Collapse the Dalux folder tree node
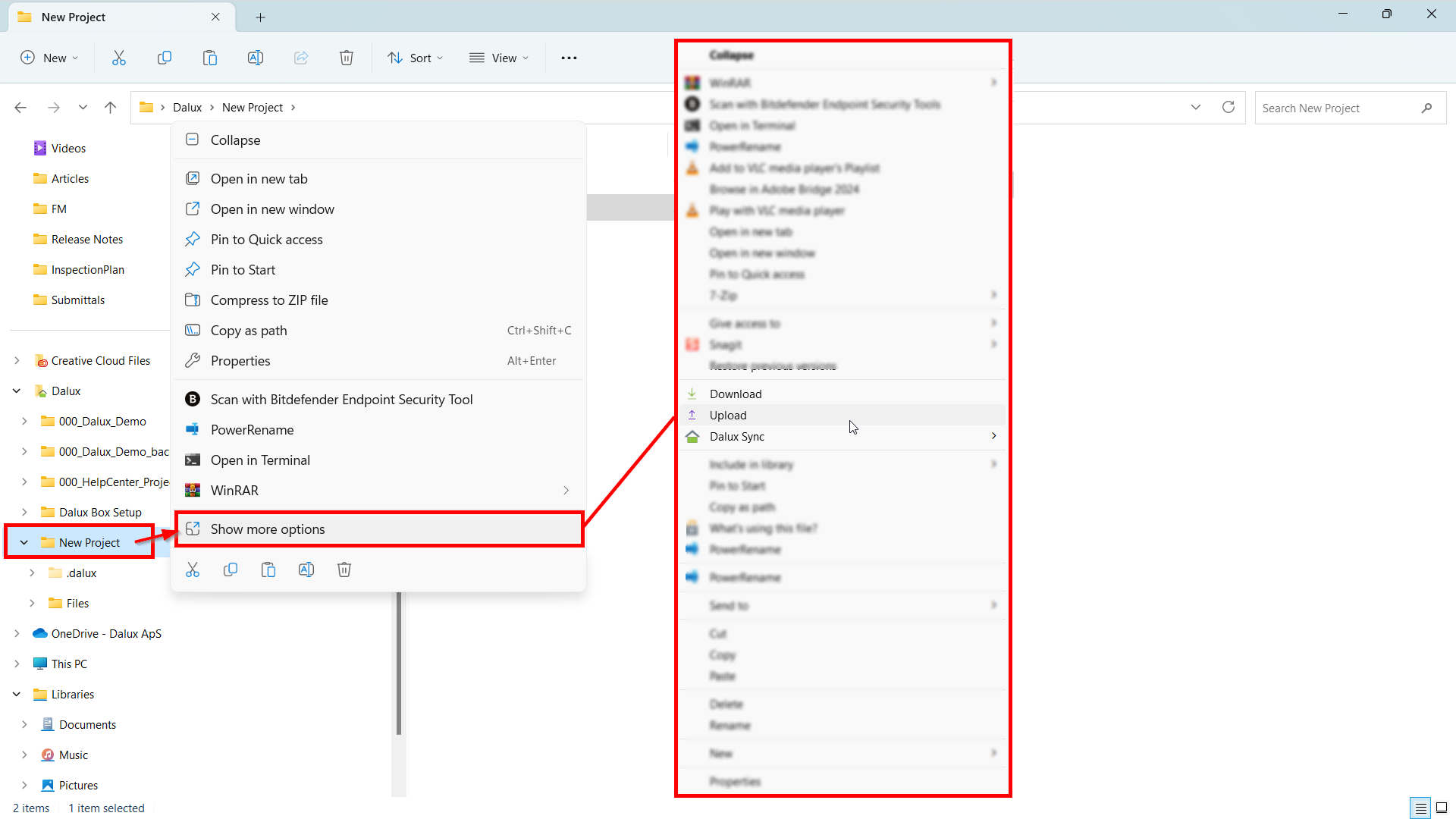1456x819 pixels. click(17, 391)
